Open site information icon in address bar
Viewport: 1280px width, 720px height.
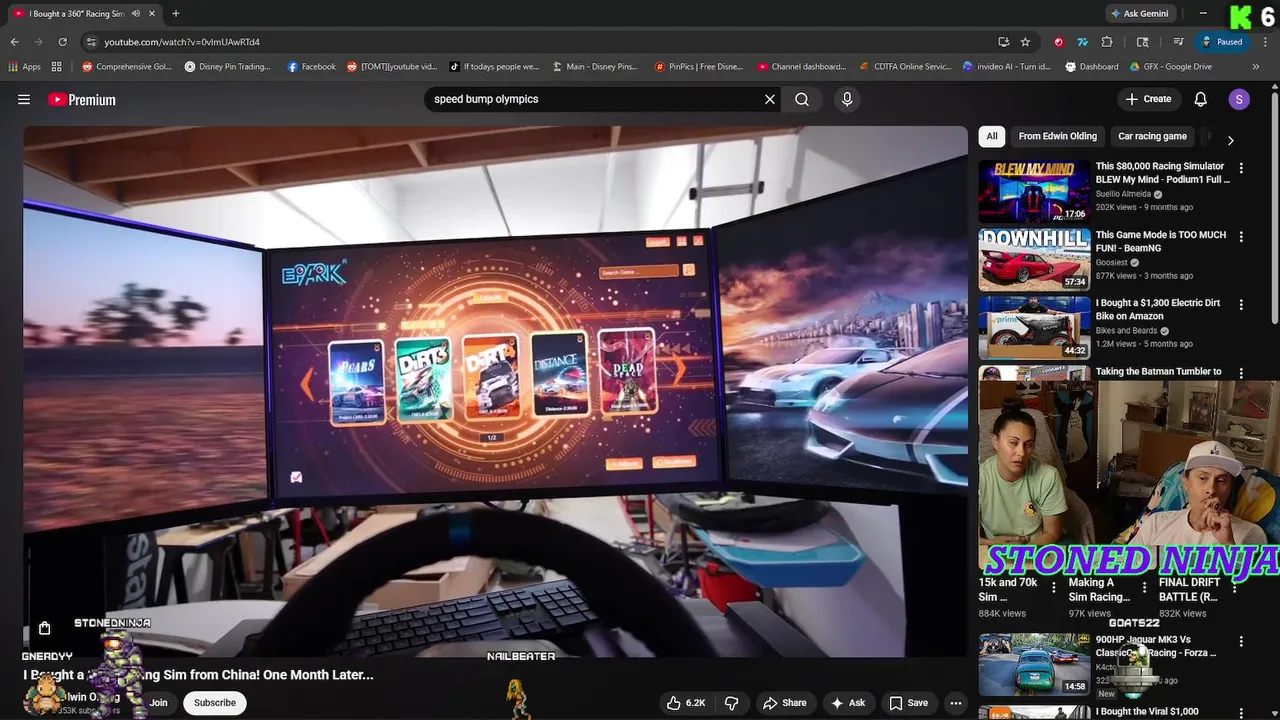(91, 42)
